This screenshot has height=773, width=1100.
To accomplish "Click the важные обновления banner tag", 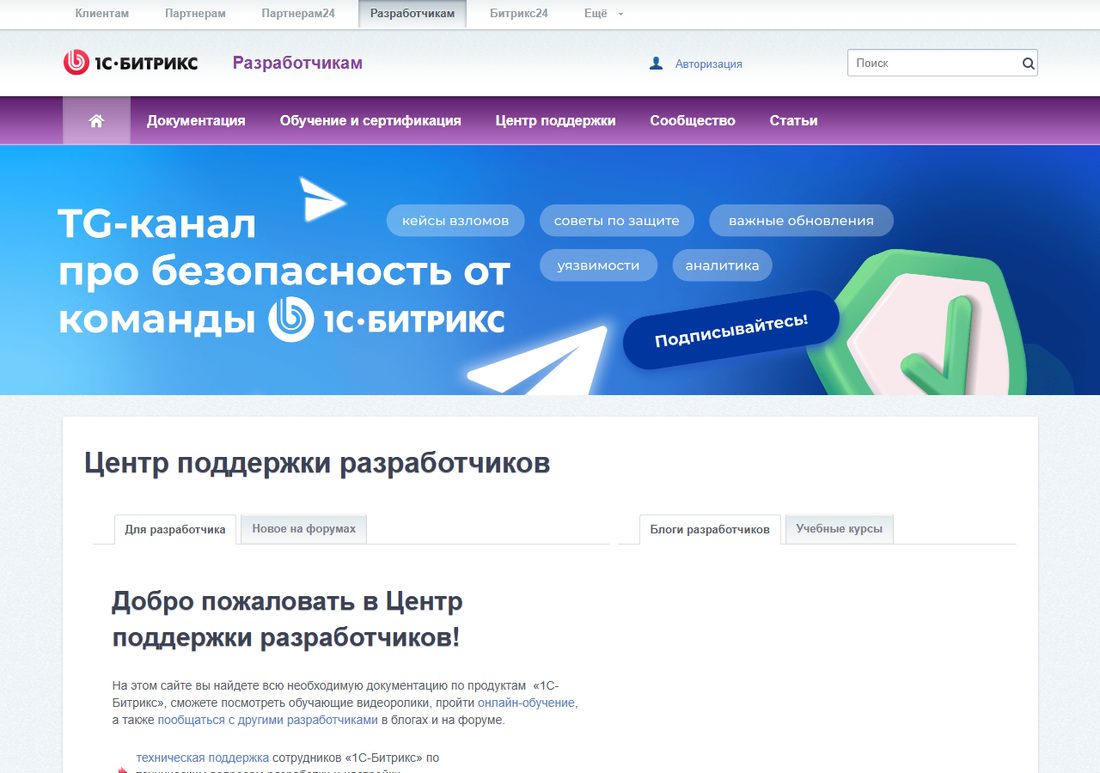I will coord(801,220).
